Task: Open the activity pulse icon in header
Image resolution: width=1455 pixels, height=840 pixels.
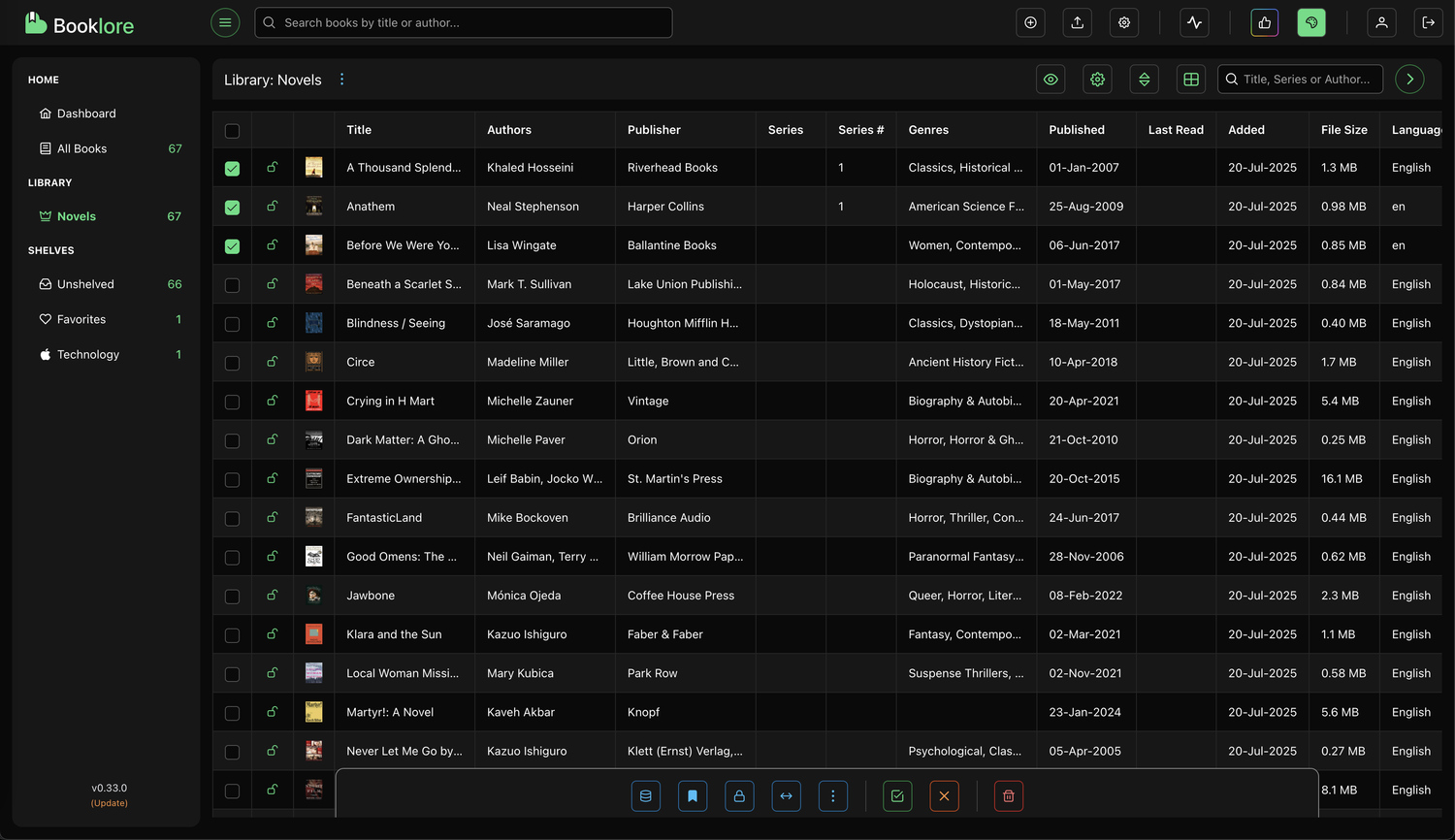Action: (1194, 22)
